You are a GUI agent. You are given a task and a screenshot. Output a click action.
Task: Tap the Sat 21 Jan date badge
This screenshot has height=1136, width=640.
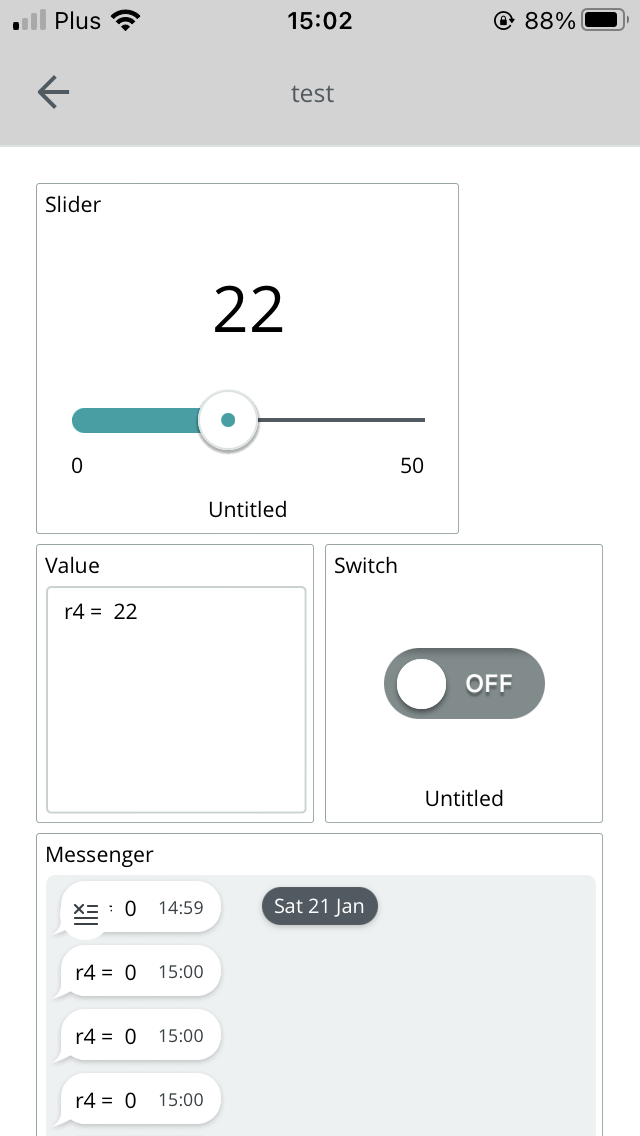320,906
